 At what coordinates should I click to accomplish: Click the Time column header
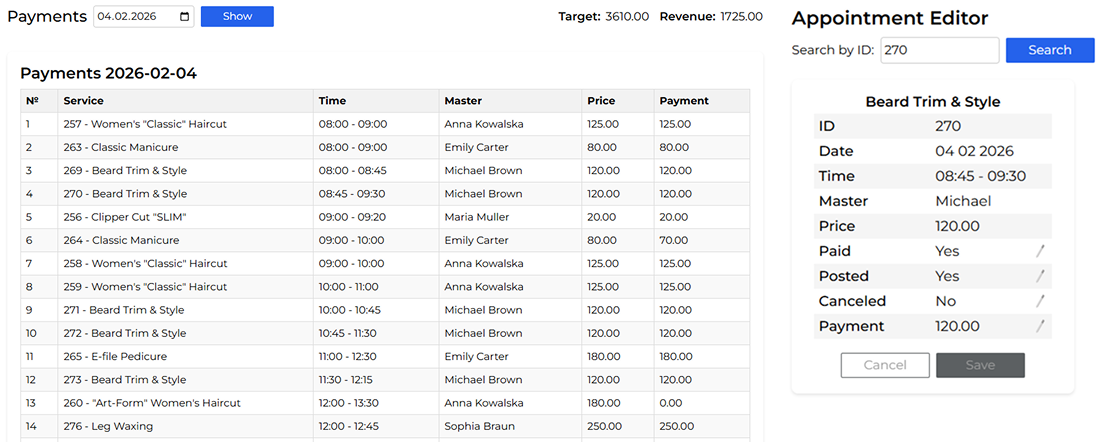332,101
